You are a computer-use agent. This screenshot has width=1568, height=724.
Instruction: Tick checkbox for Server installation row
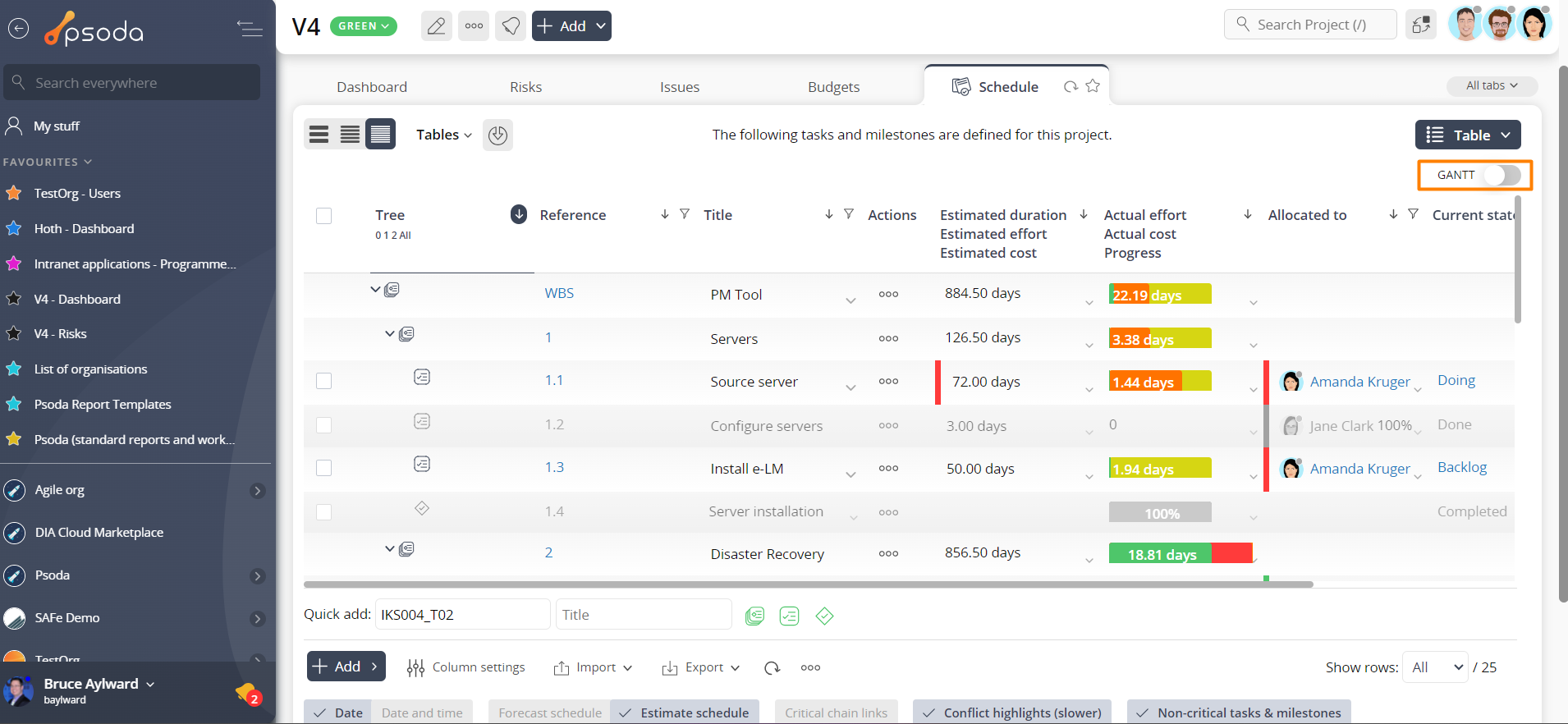324,512
